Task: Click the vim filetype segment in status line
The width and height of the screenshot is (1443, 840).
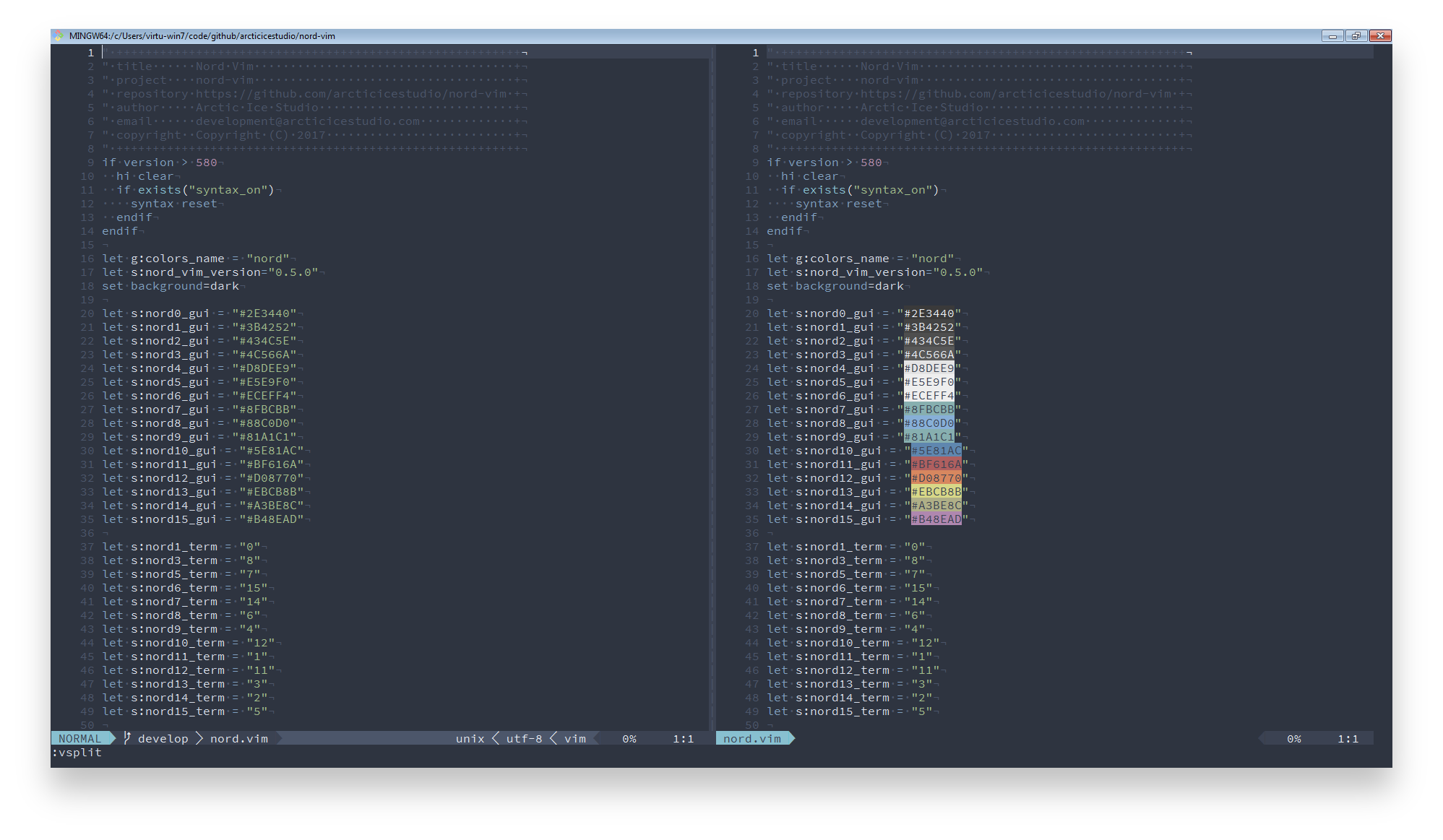Action: (575, 738)
